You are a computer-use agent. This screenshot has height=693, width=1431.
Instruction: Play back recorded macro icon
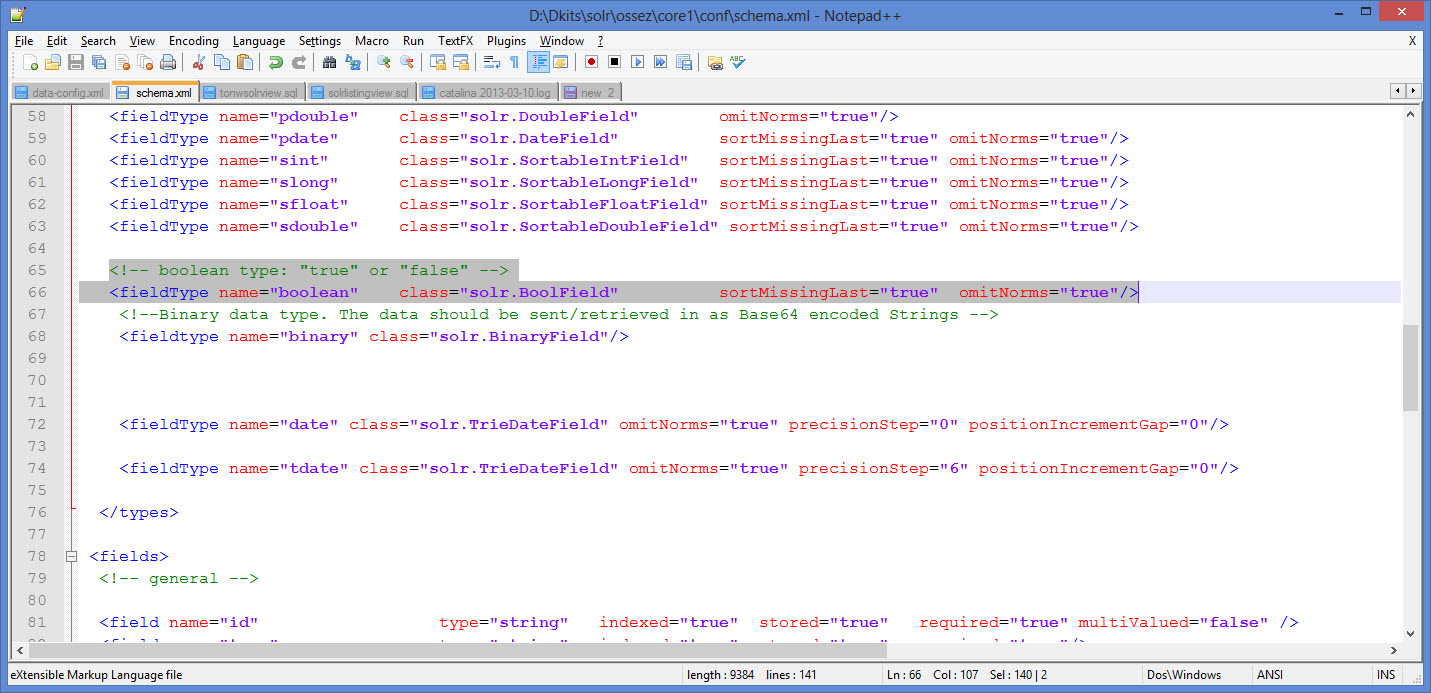(x=637, y=62)
